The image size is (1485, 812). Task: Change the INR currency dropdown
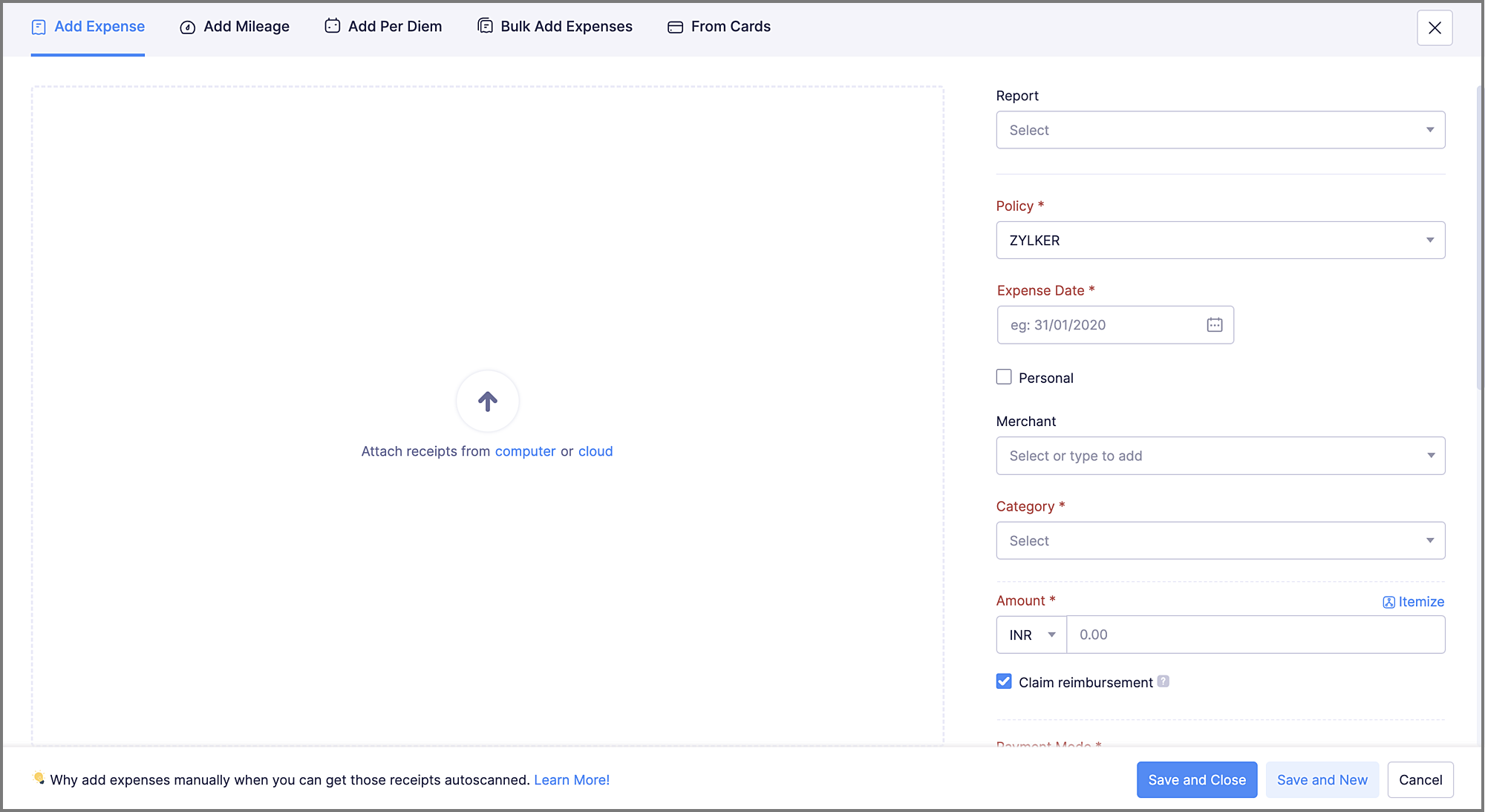pyautogui.click(x=1031, y=635)
